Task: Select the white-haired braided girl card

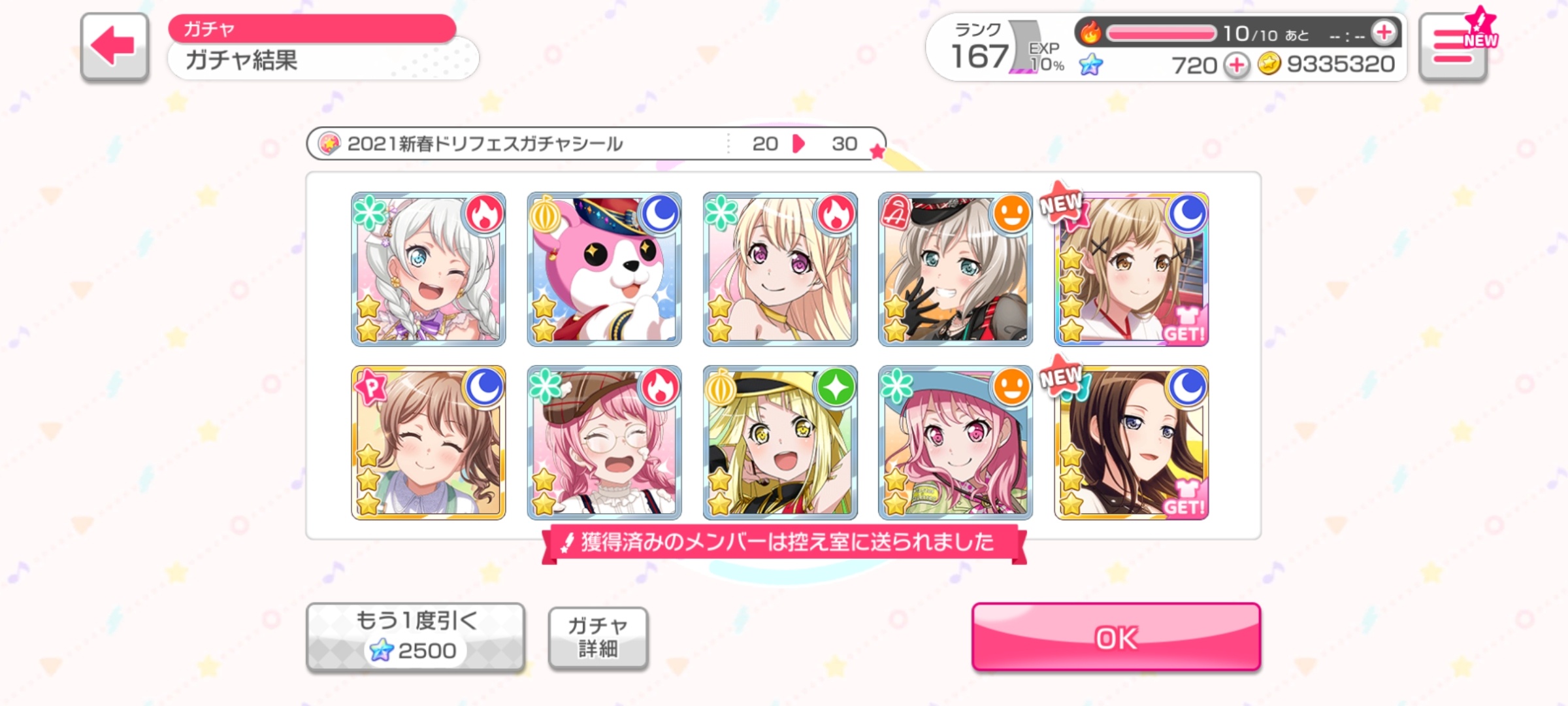Action: pos(429,269)
